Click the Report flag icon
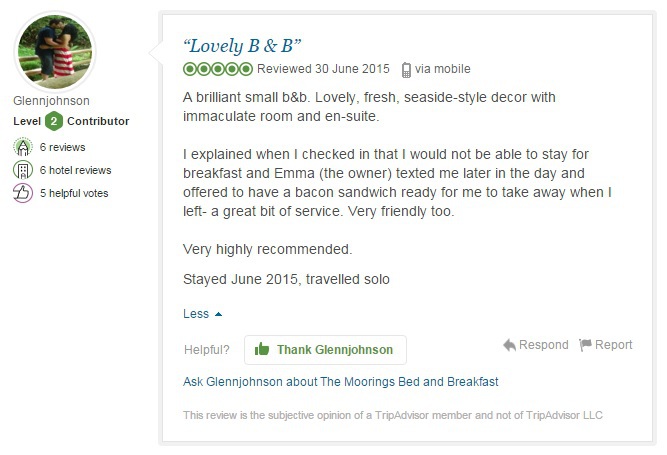 (585, 345)
